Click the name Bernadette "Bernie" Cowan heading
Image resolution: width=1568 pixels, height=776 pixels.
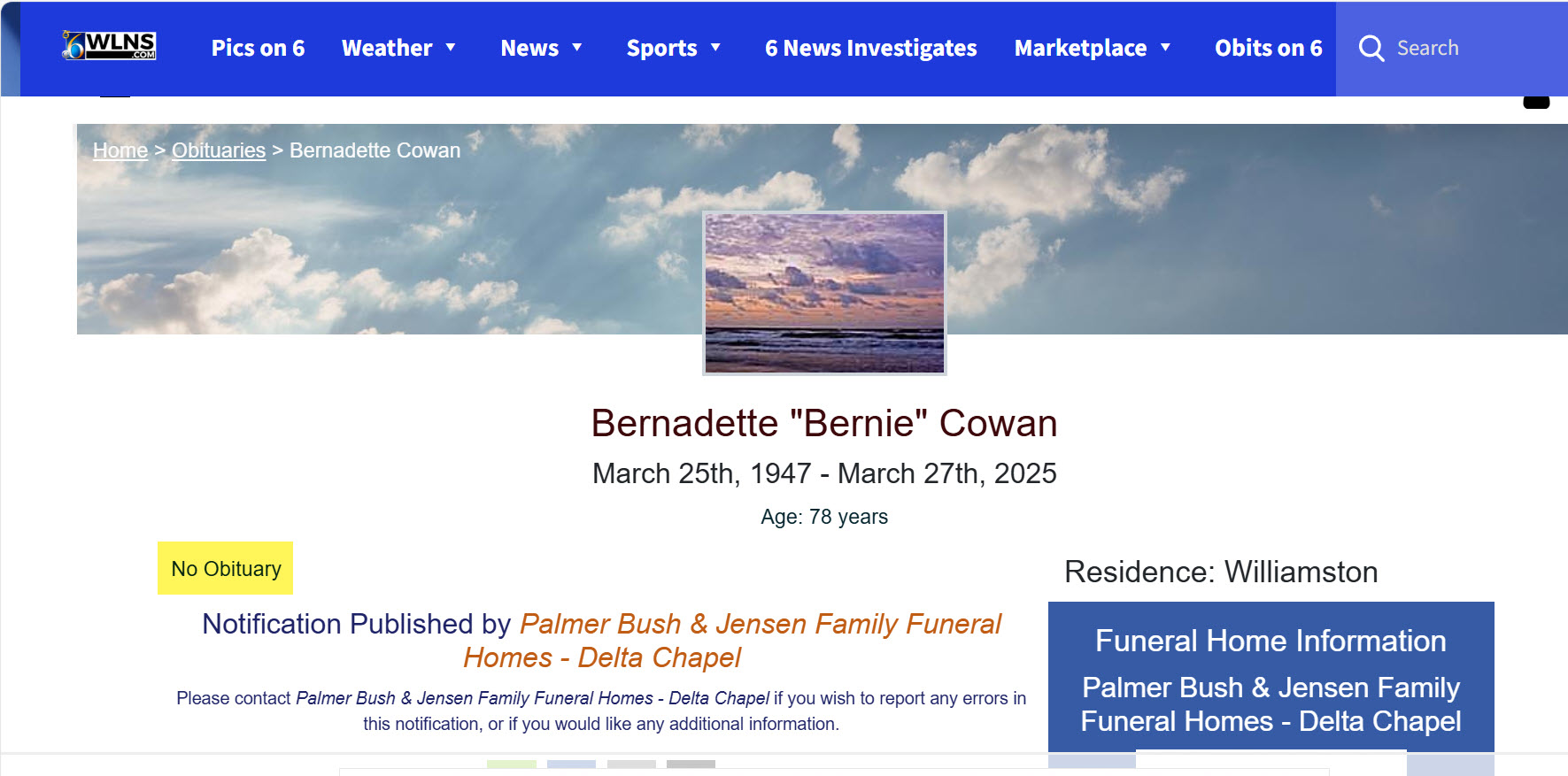(x=824, y=423)
